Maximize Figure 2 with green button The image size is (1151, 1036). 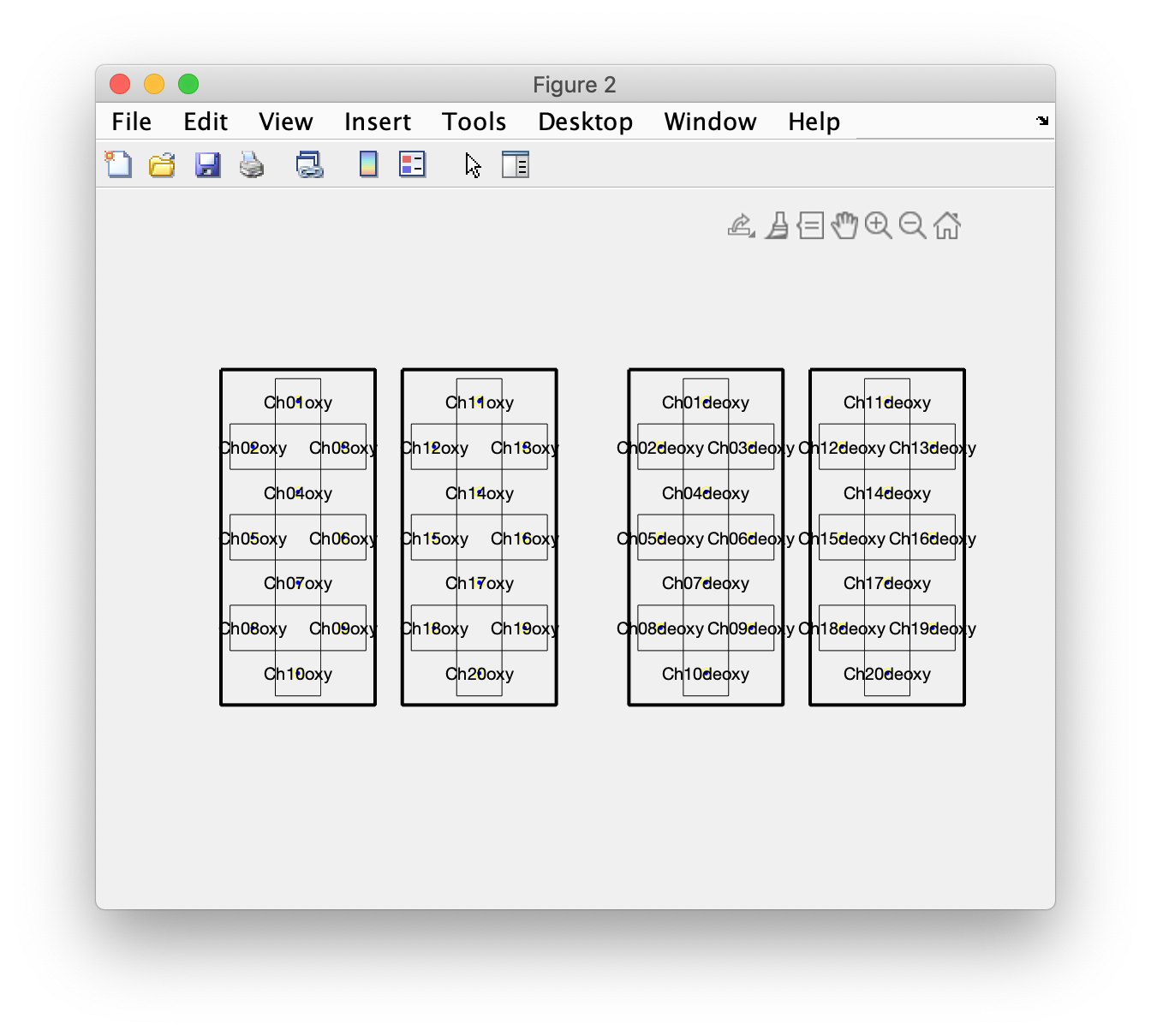tap(188, 84)
